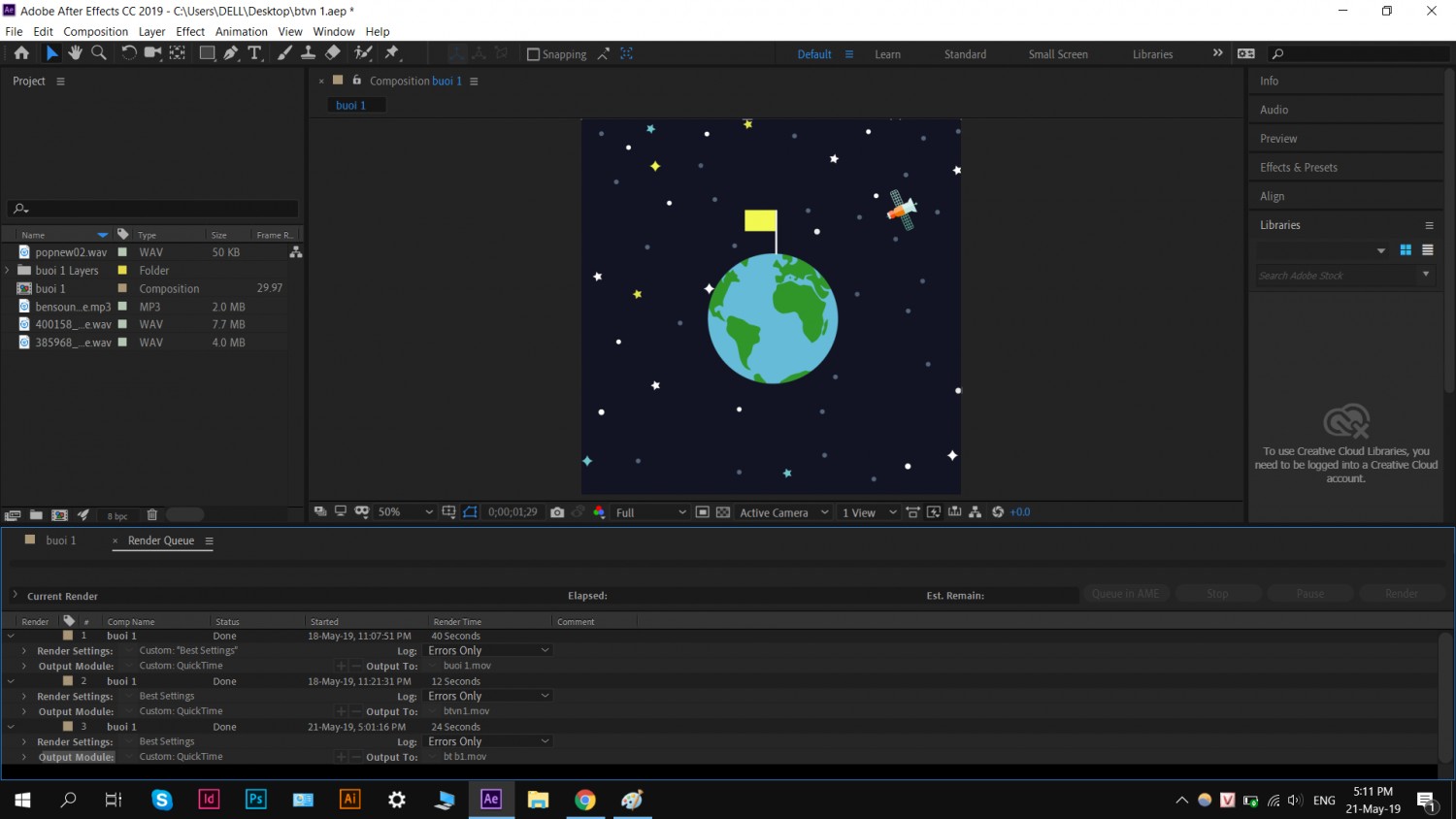
Task: Switch to the buoi 1 timeline tab
Action: click(x=60, y=541)
